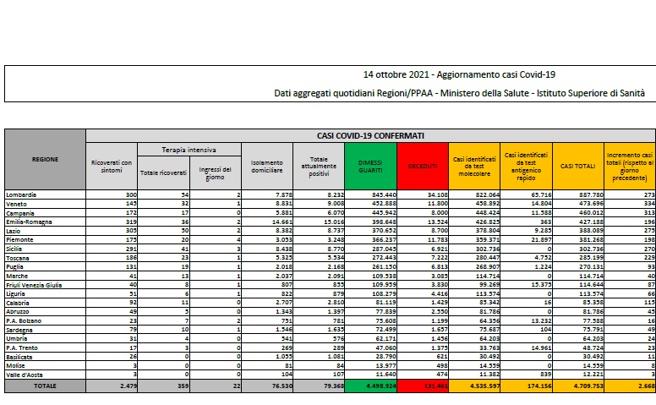Click the "P.A. Trento" region row label
Image resolution: width=656 pixels, height=405 pixels.
click(22, 348)
